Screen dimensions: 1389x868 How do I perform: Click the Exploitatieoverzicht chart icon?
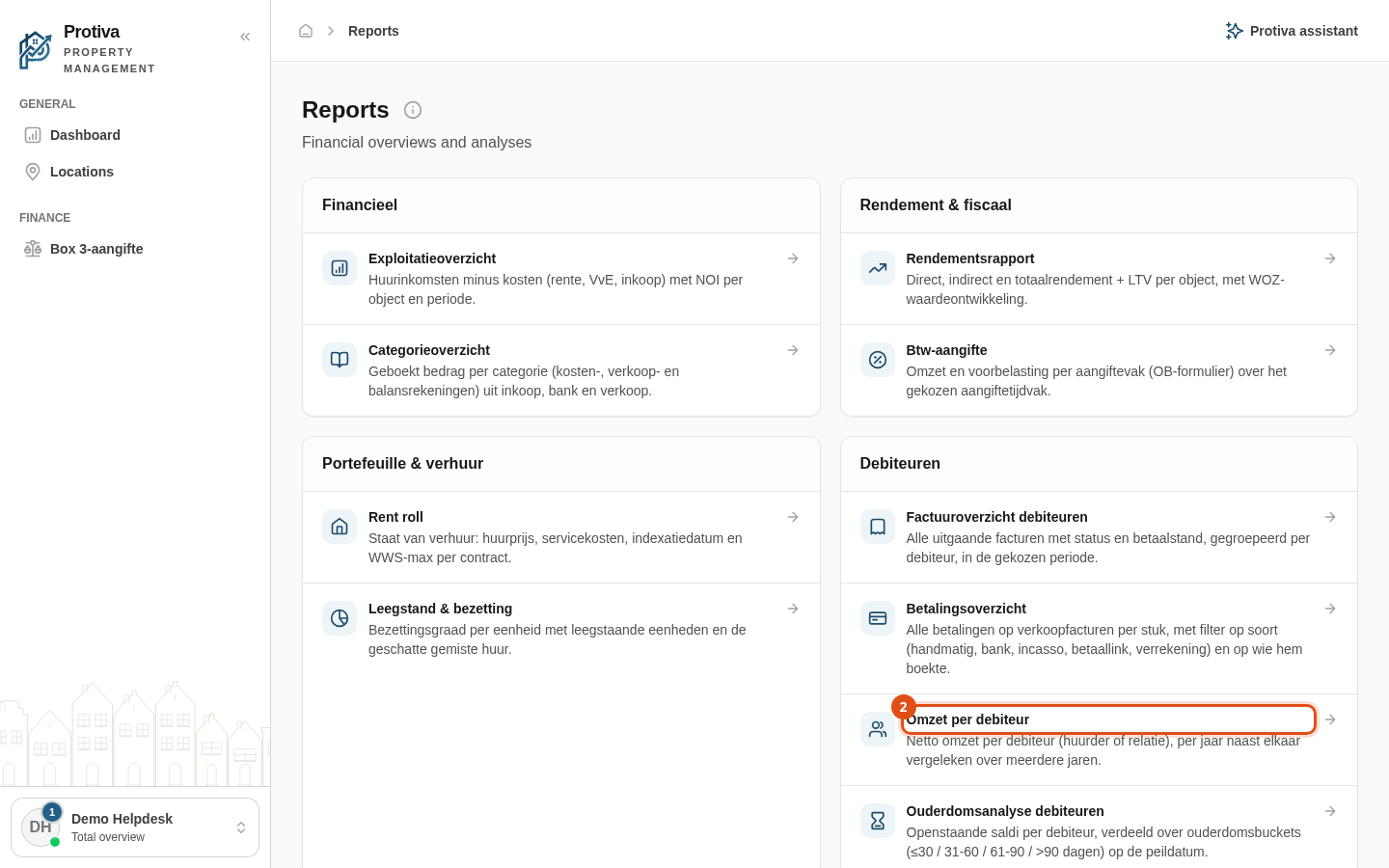[340, 268]
